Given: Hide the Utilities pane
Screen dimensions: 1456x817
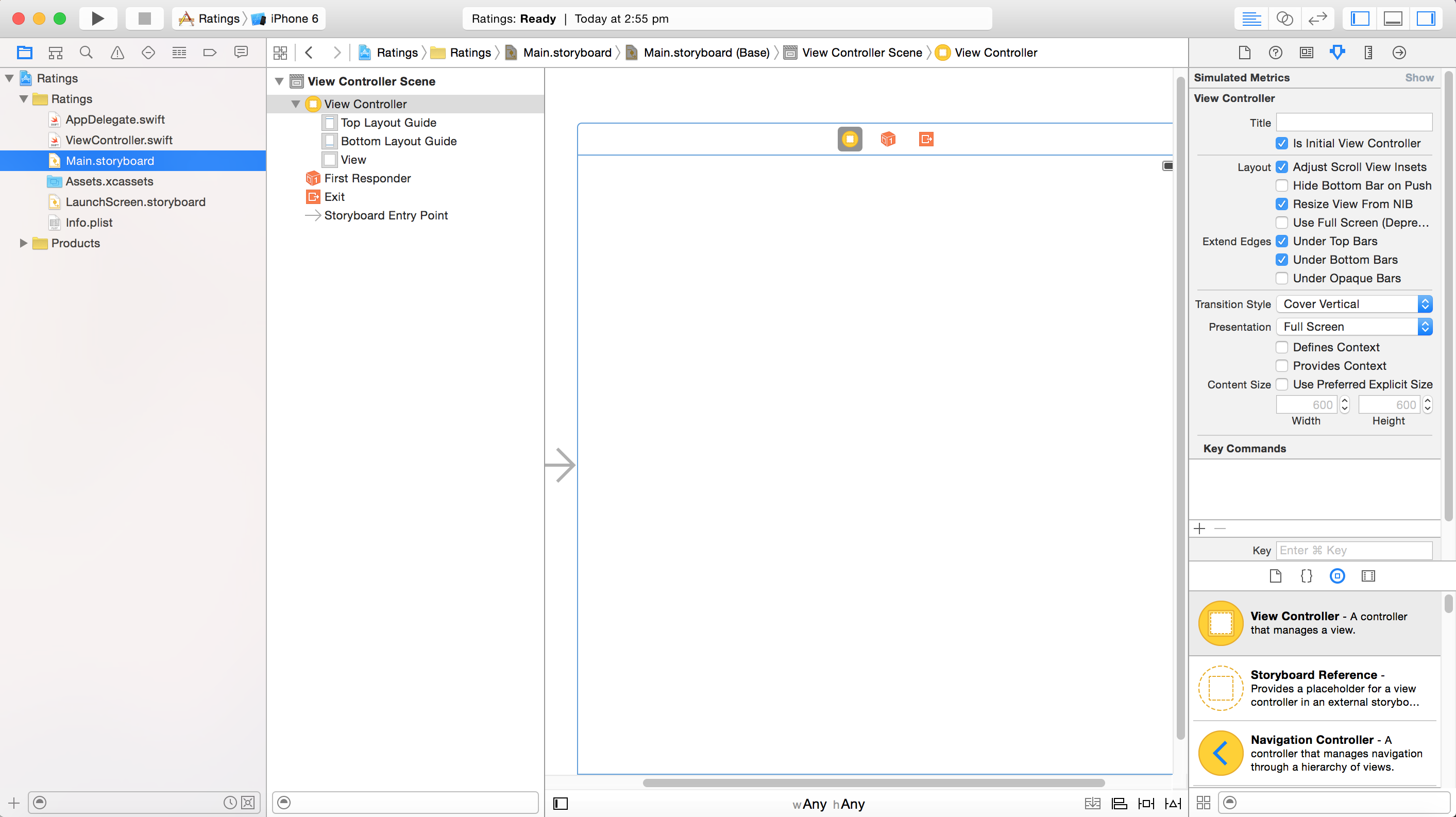Looking at the screenshot, I should coord(1426,19).
